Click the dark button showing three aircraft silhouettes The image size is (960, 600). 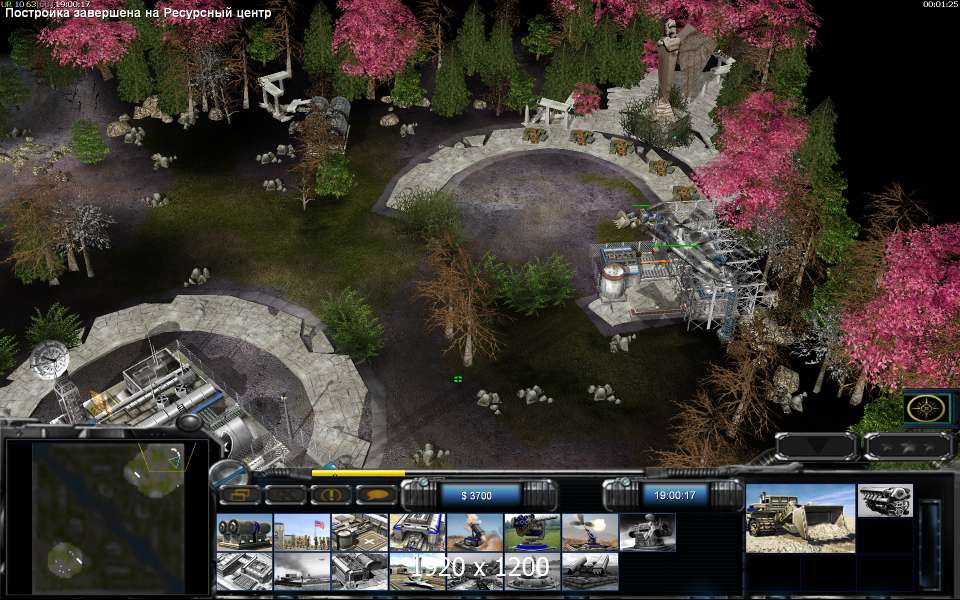point(907,446)
